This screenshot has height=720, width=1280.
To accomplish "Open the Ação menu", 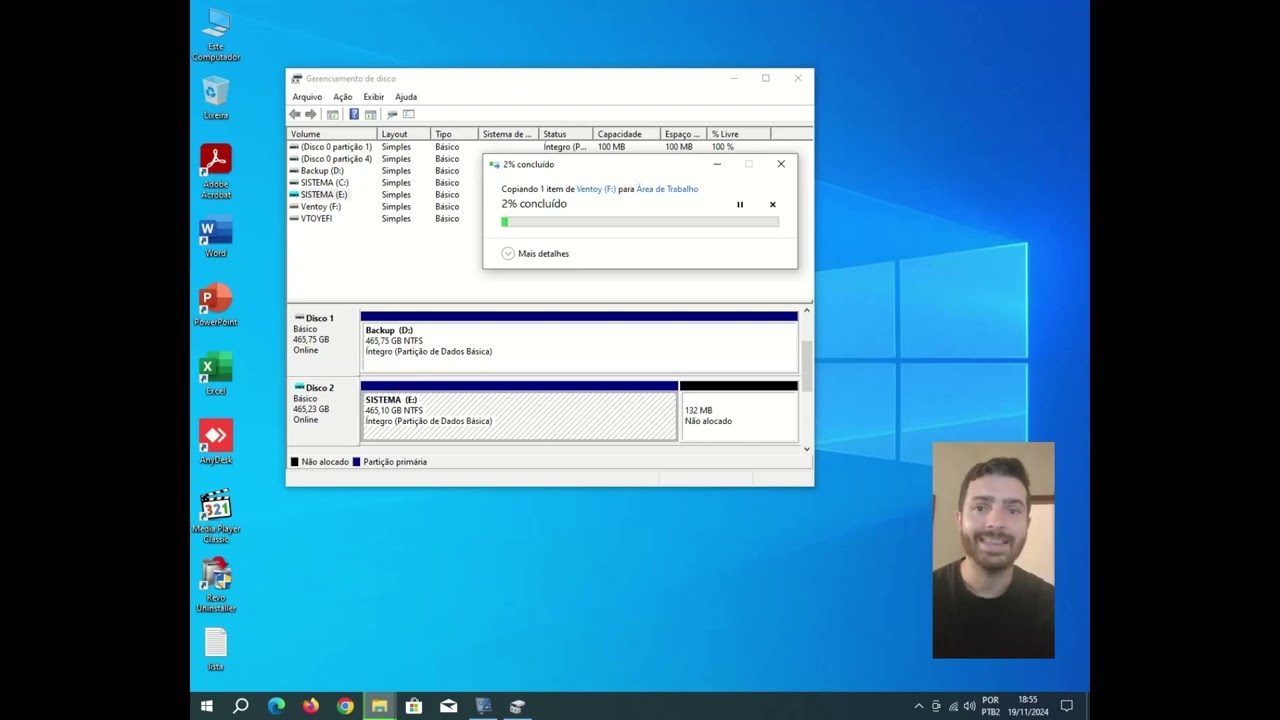I will tap(342, 97).
